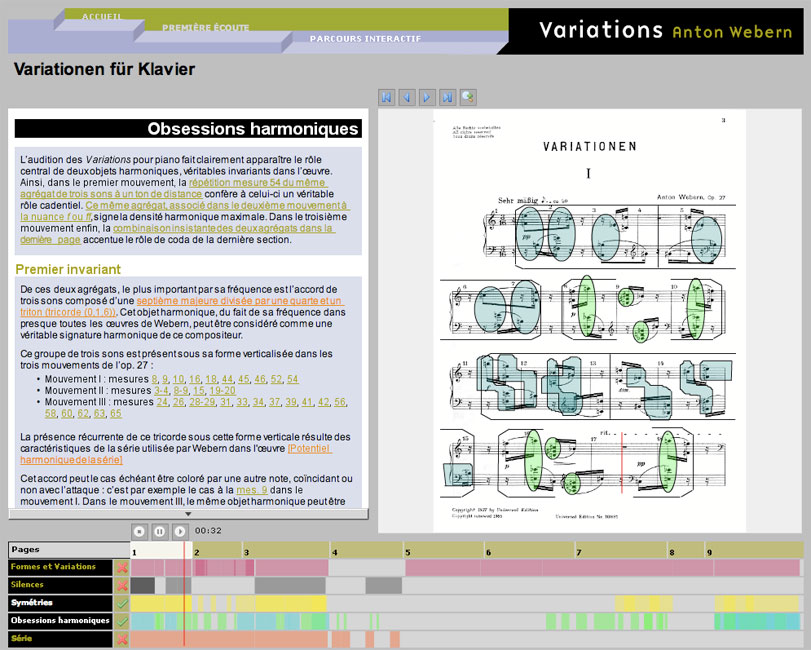Jump to page 6 in timeline
Viewport: 811px width, 650px height.
click(530, 552)
